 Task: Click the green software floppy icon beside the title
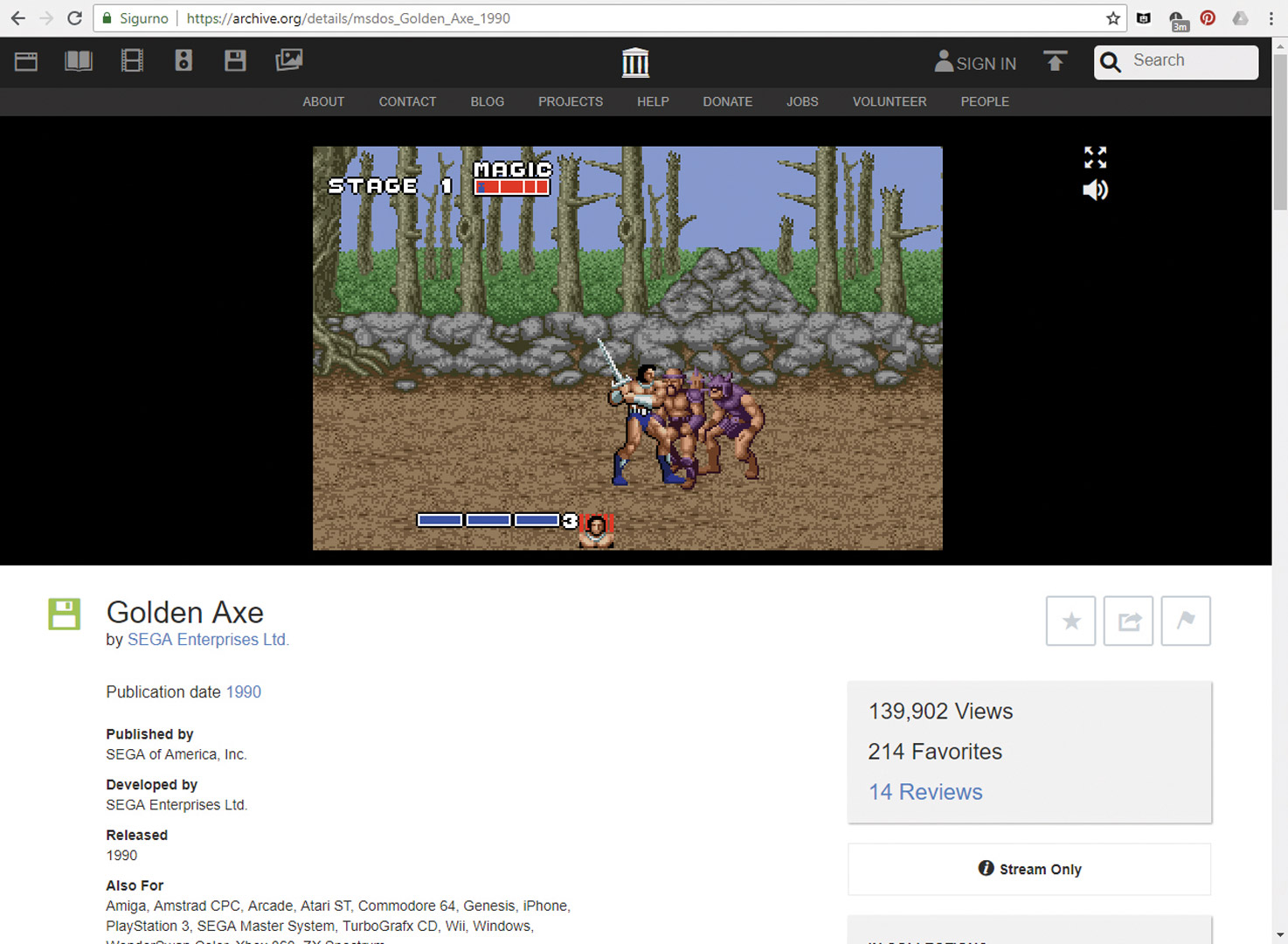click(x=64, y=614)
